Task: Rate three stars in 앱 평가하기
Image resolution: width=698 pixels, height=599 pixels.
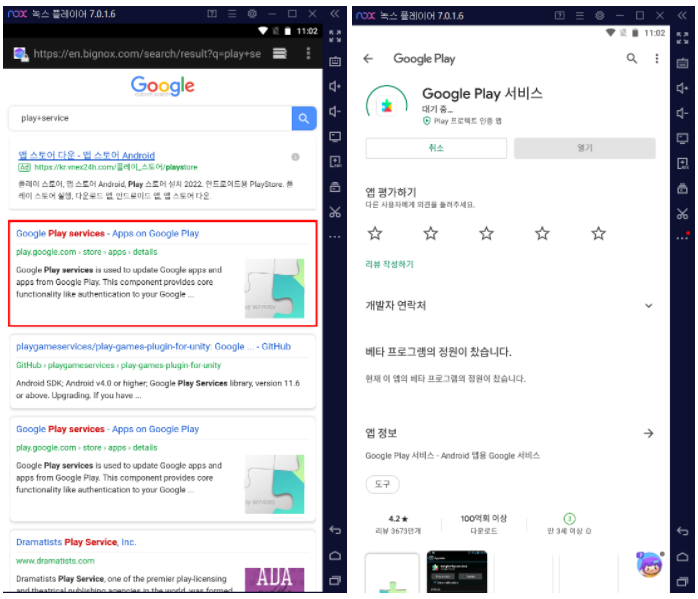Action: pos(486,233)
